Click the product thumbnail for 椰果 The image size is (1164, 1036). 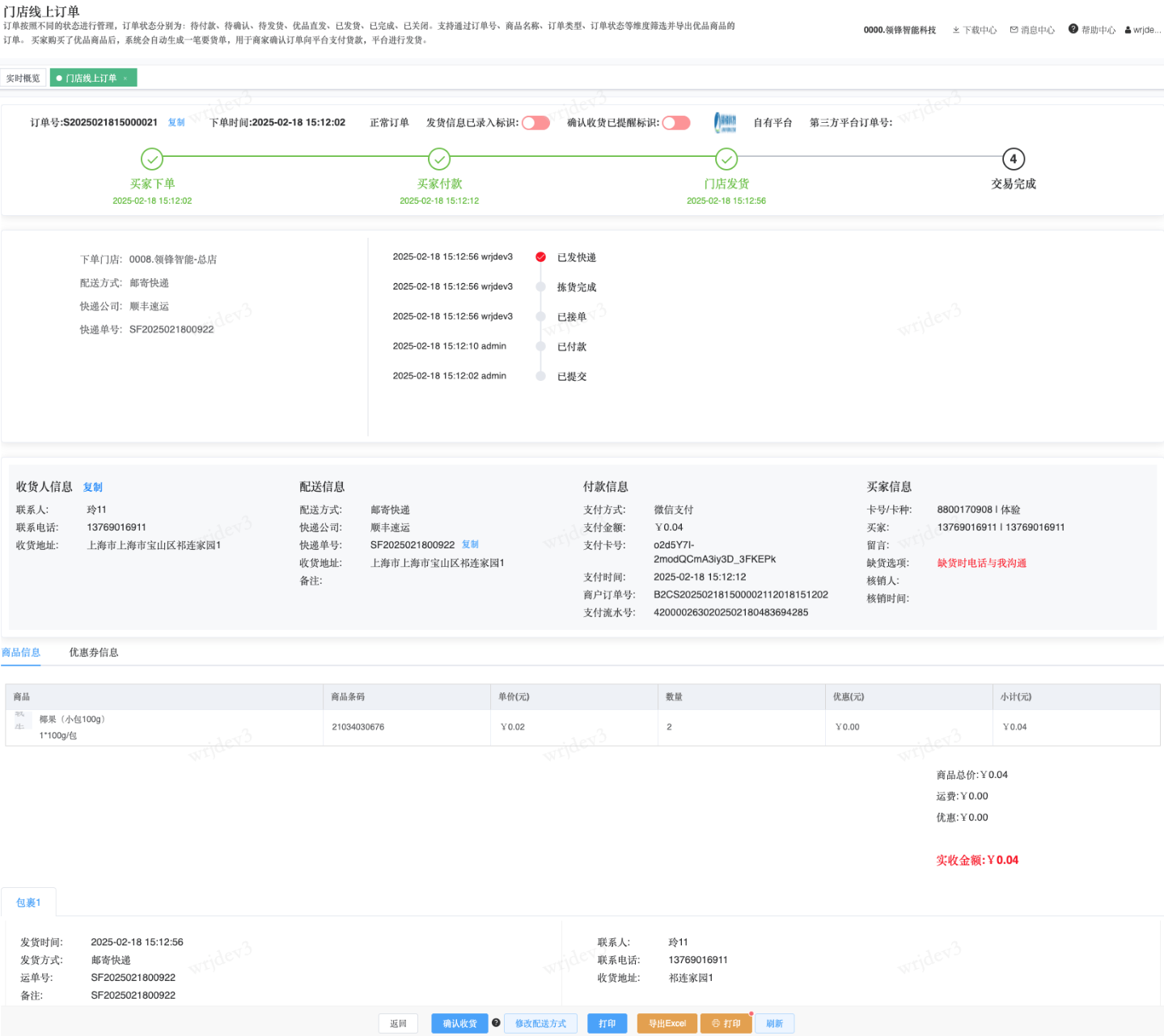point(20,721)
